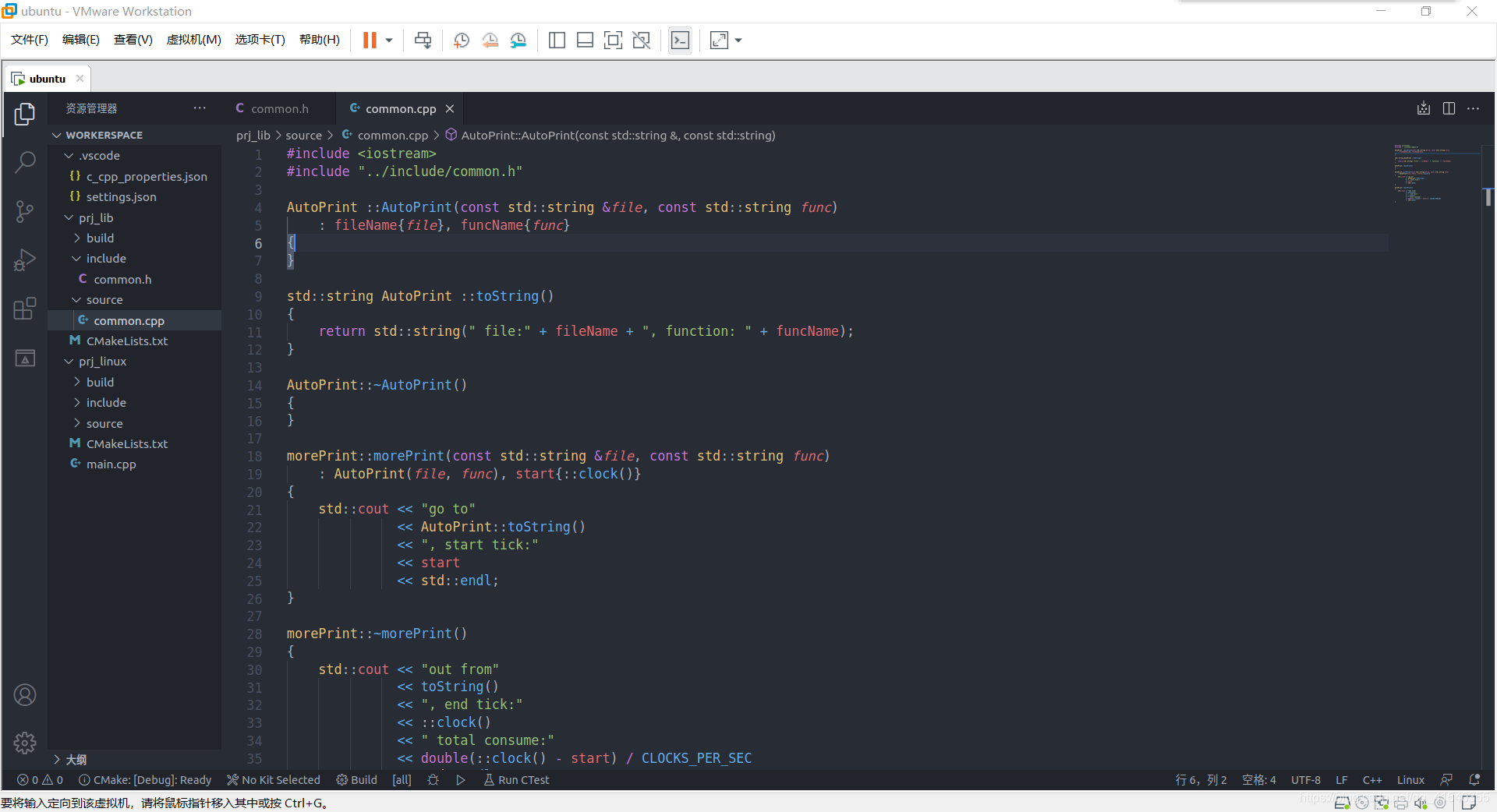
Task: Open settings.json file
Action: (134, 197)
